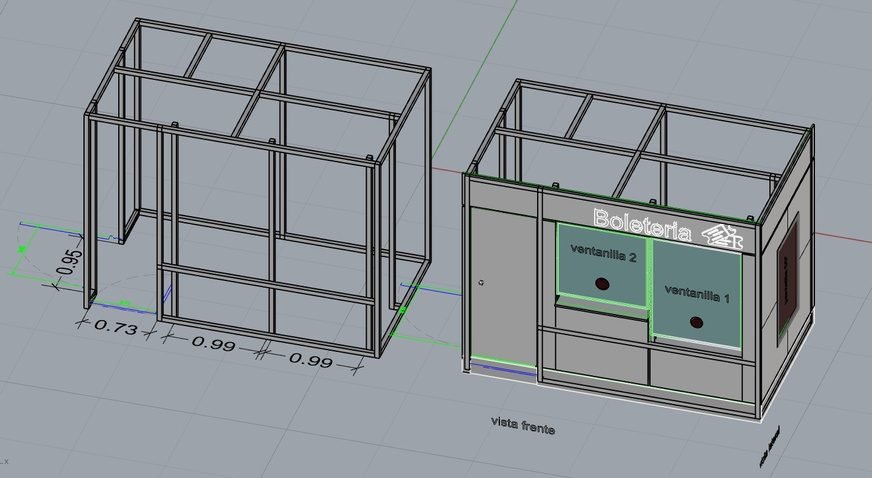
Task: Select the 0.73 dimension label
Action: 116,326
